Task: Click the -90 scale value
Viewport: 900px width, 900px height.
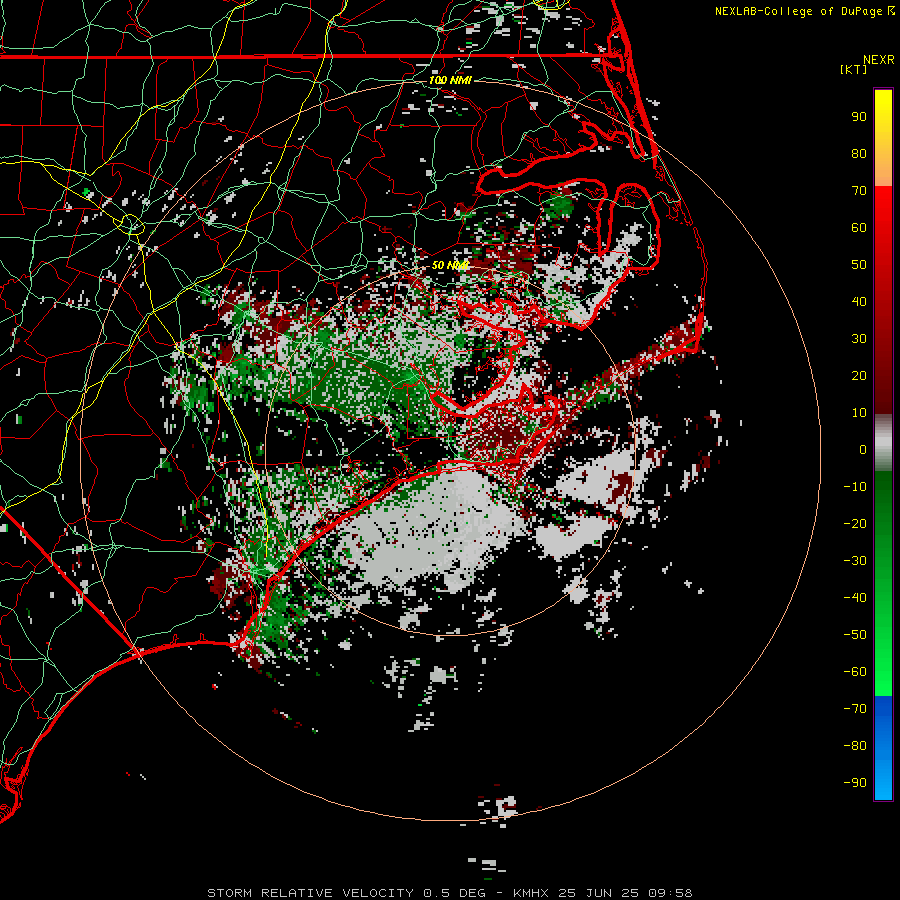Action: pos(855,783)
